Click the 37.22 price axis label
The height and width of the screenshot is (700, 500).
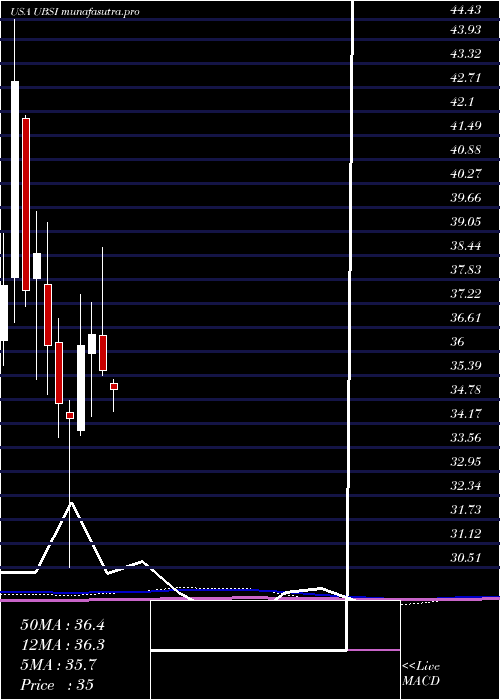click(465, 294)
